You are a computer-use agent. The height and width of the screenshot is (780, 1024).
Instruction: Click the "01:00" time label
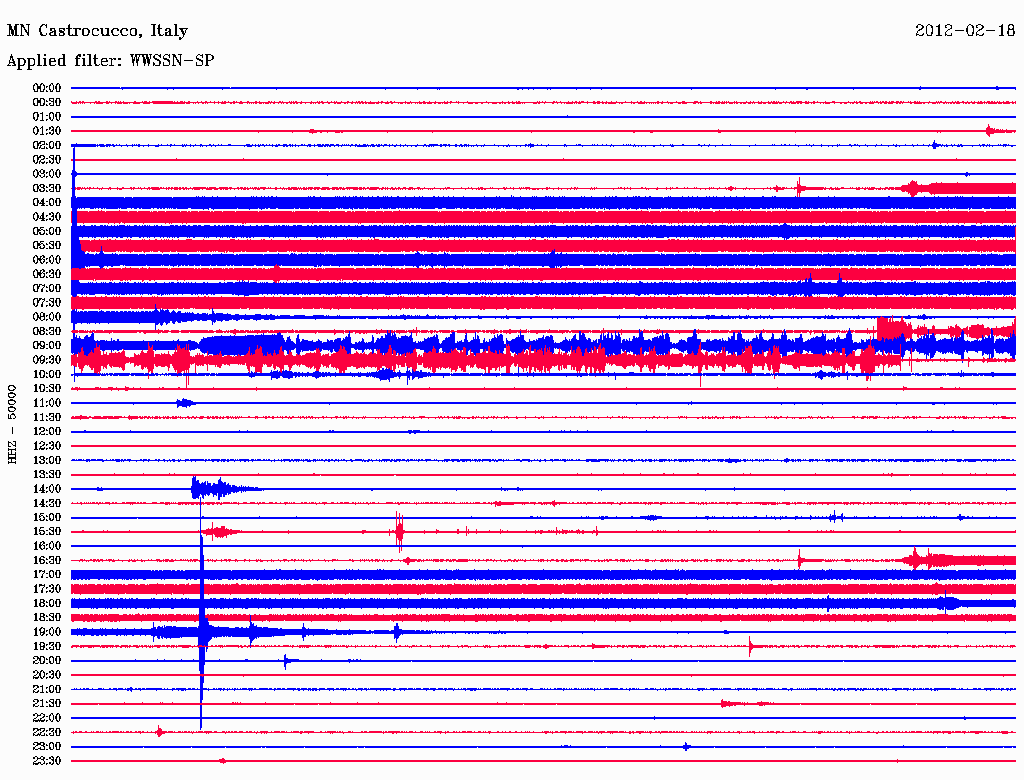coord(46,116)
